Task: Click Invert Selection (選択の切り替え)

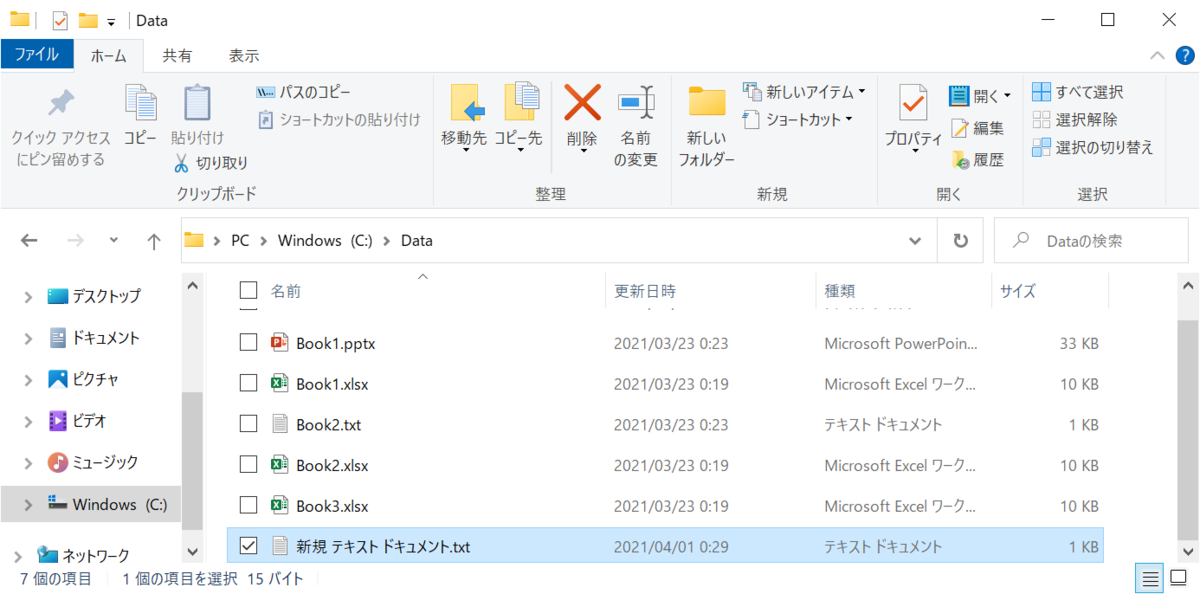Action: pos(1093,147)
